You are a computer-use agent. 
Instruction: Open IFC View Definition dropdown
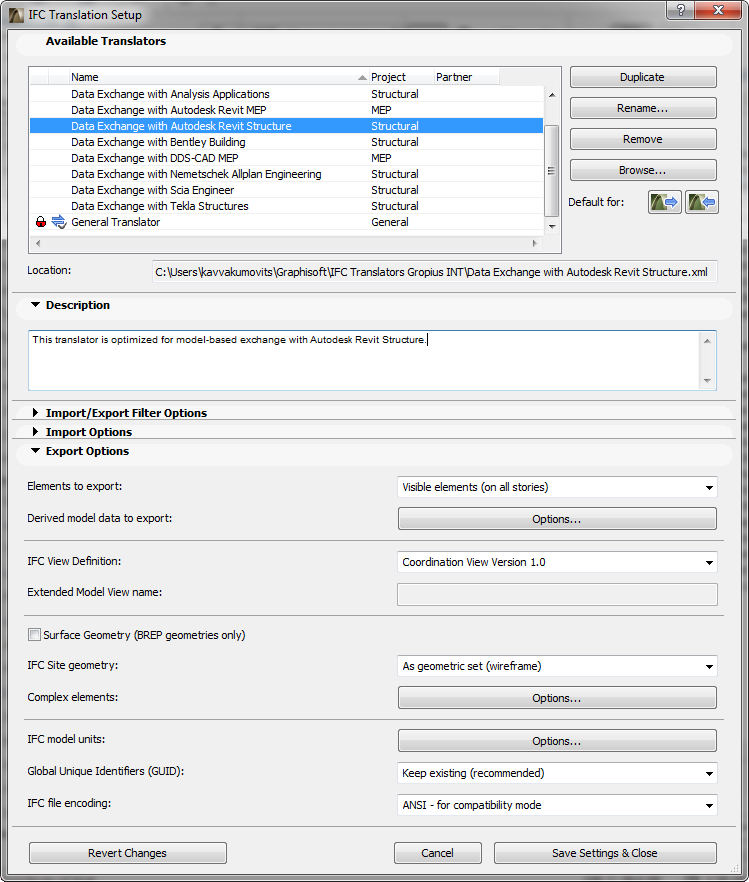click(557, 562)
